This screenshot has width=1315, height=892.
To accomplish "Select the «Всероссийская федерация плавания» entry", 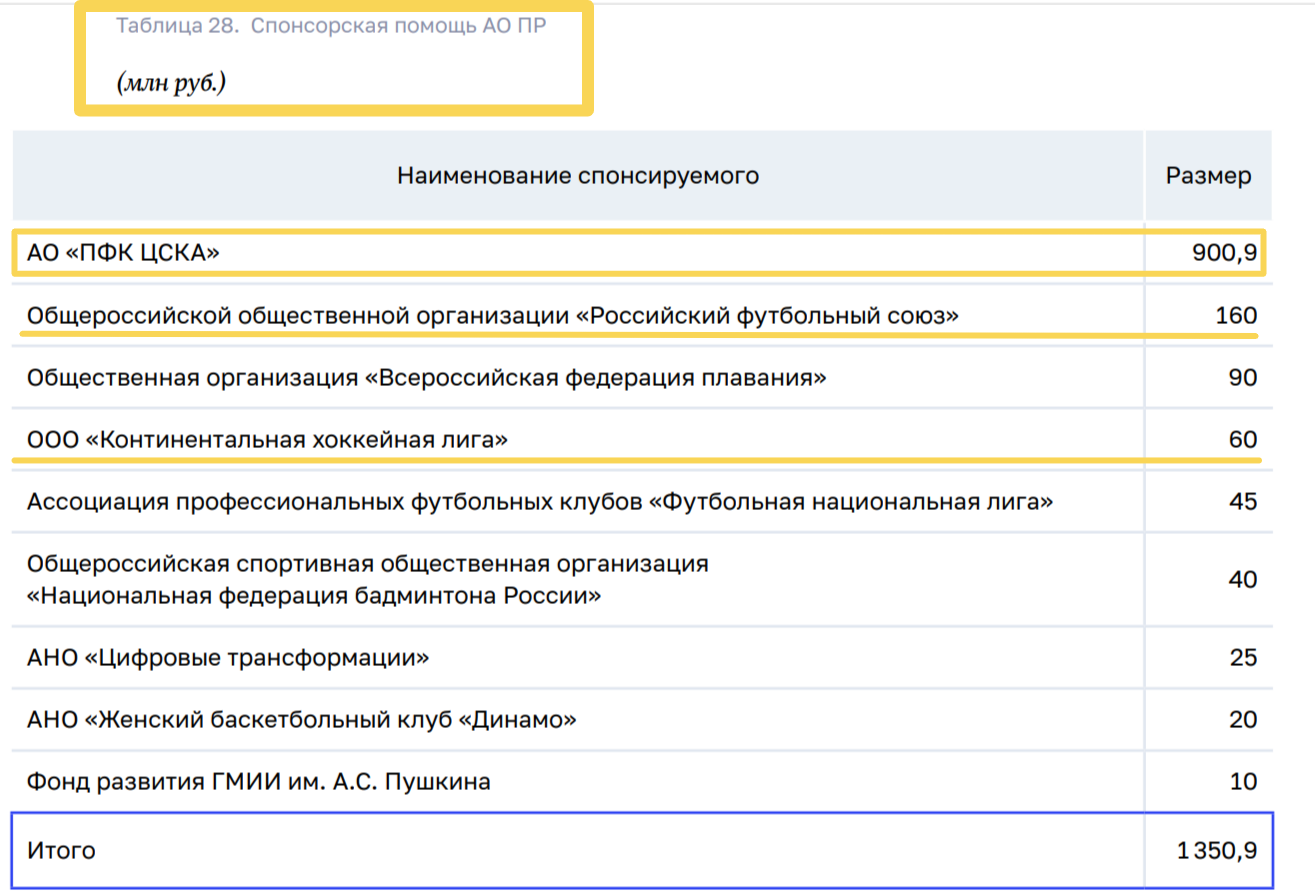I will coord(427,378).
